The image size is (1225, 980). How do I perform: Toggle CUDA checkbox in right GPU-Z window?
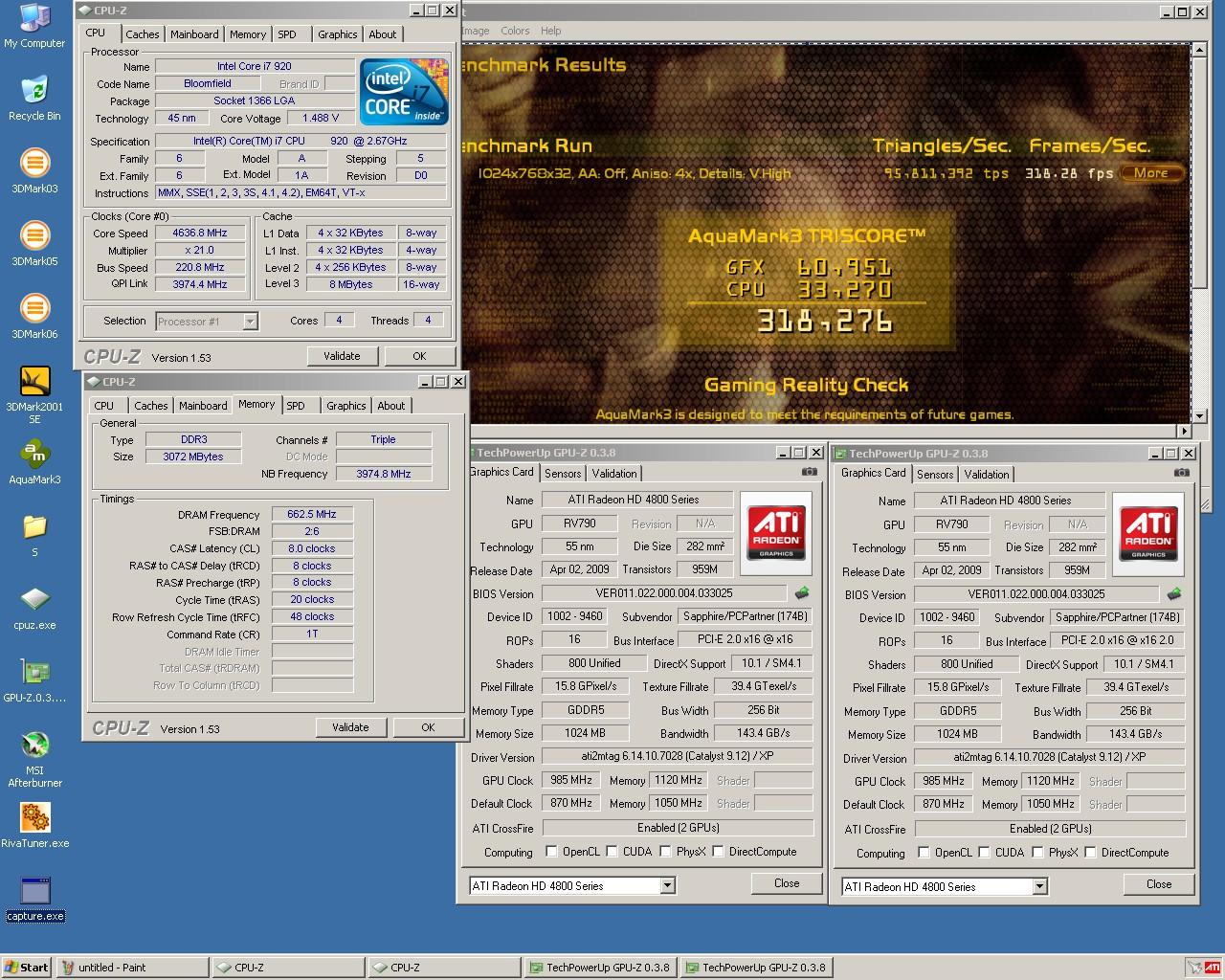[984, 853]
